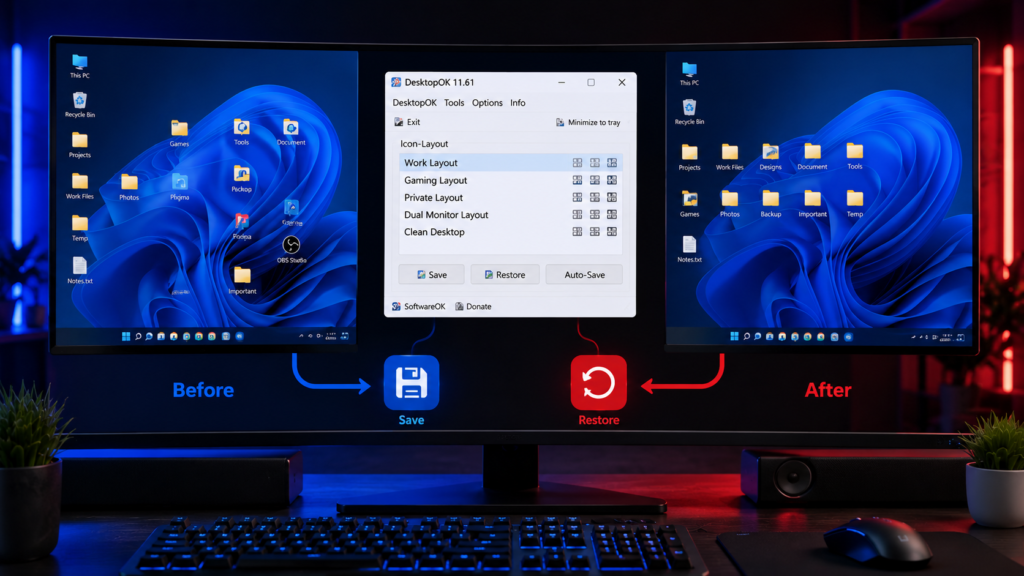
Task: Open Start menu on the After desktop taskbar
Action: click(734, 336)
